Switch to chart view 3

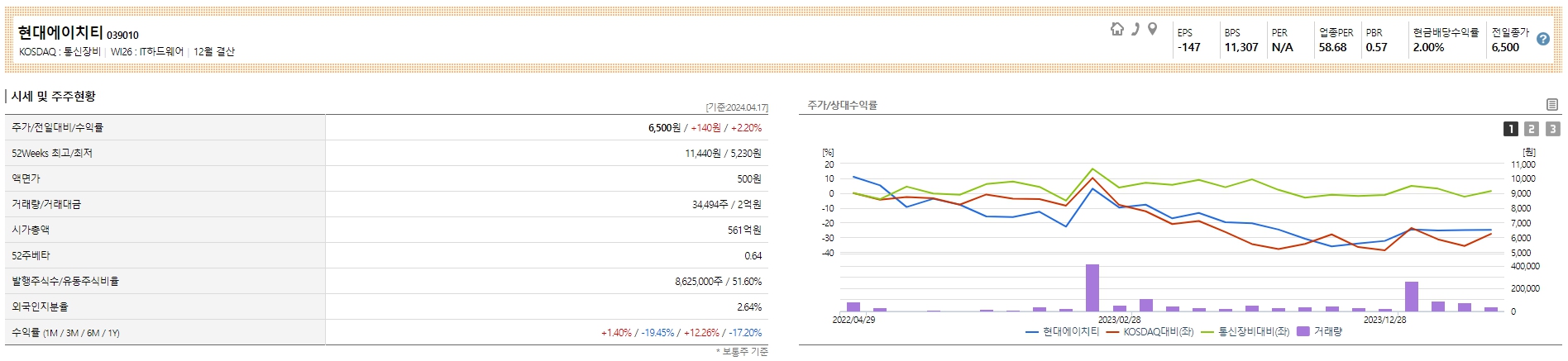coord(1552,129)
